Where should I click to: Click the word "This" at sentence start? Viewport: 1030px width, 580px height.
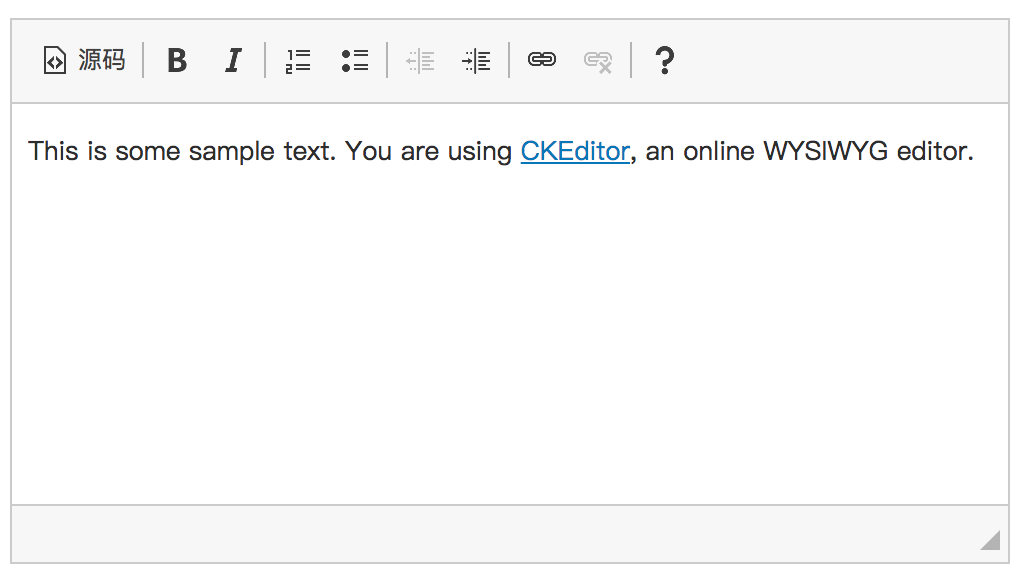pyautogui.click(x=53, y=152)
